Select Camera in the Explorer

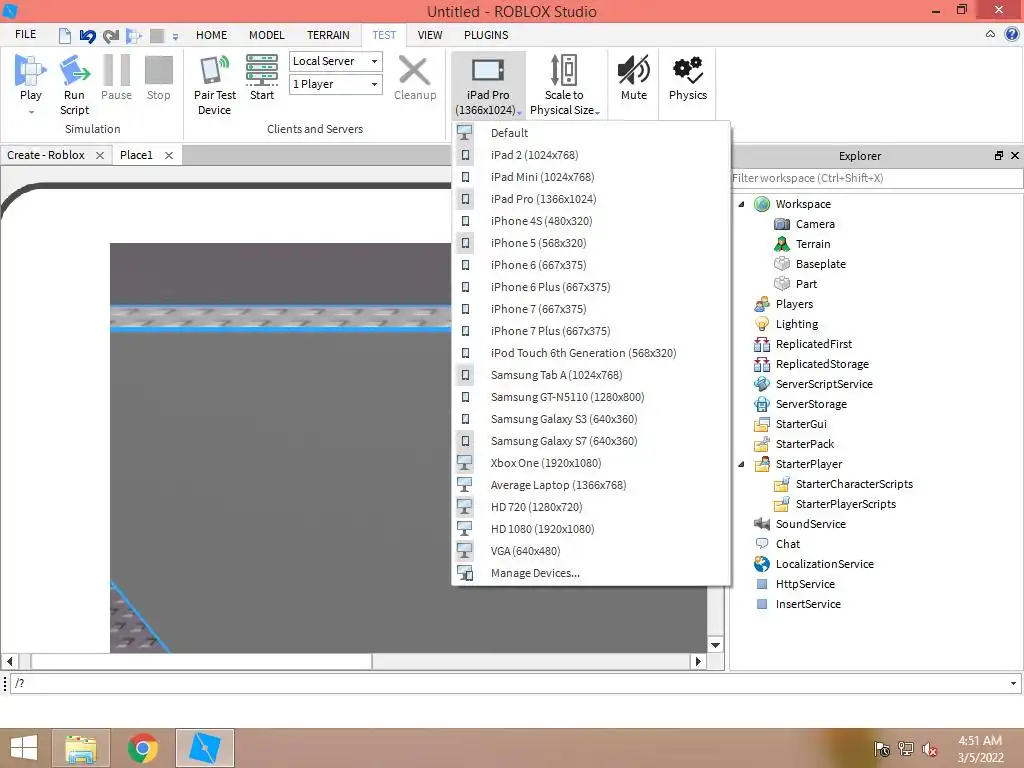coord(815,224)
